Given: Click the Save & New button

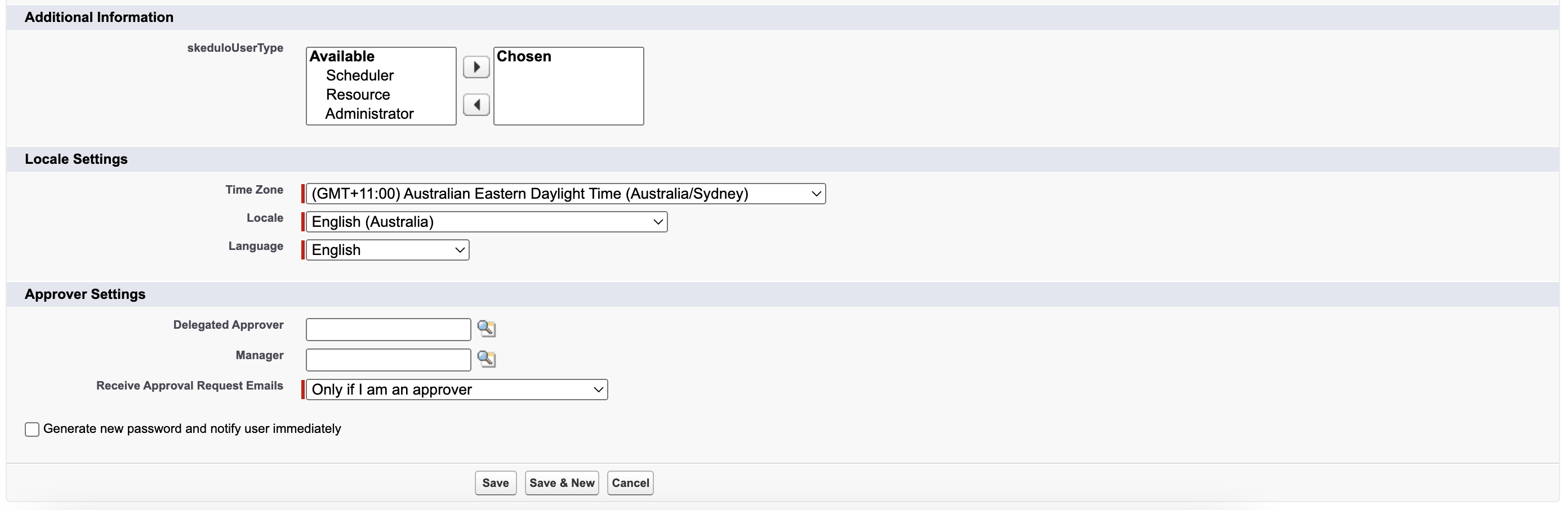Looking at the screenshot, I should click(x=561, y=483).
